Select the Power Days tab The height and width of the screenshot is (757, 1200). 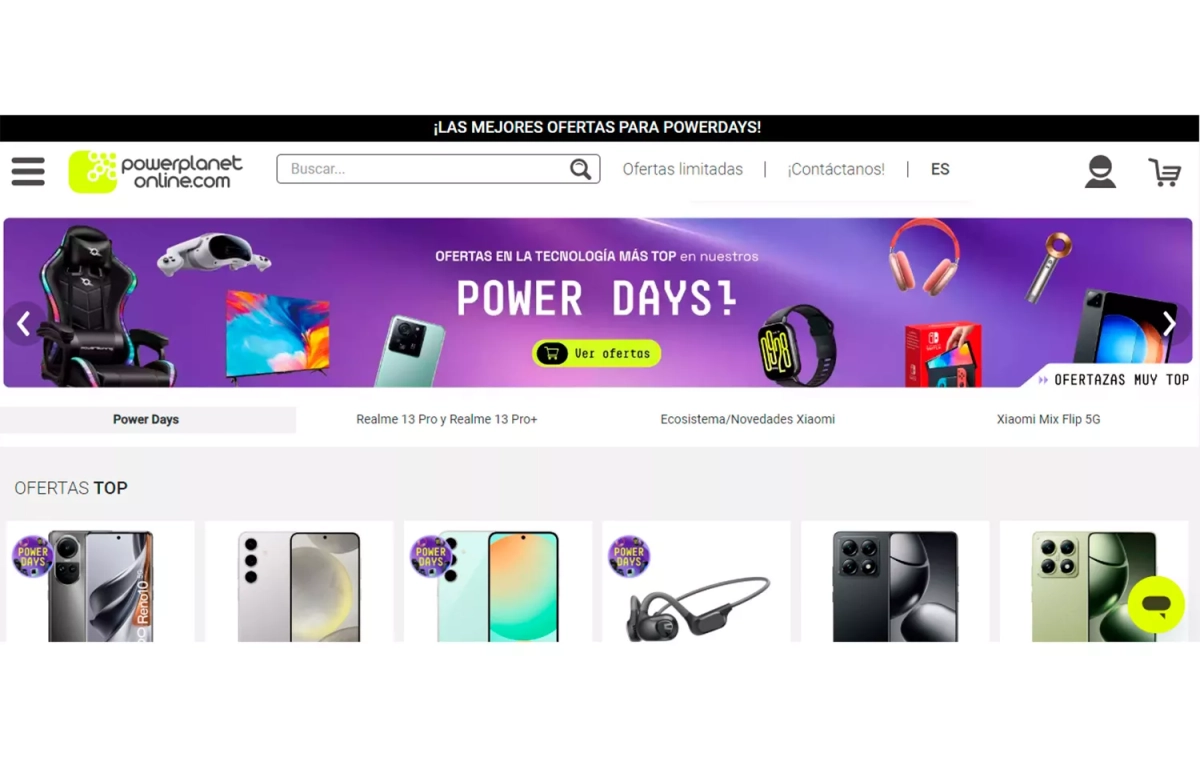pos(147,419)
